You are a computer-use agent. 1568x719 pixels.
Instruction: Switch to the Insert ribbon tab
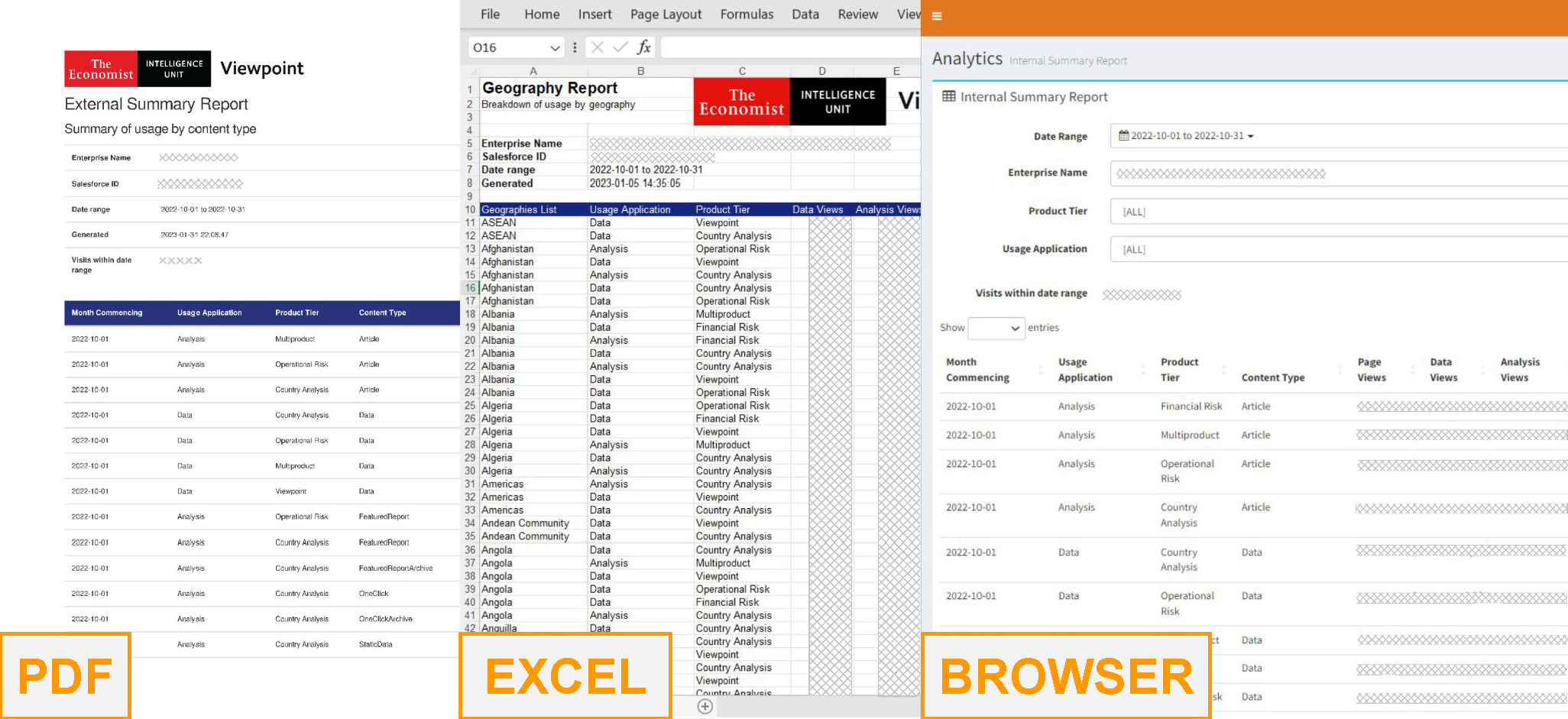[594, 14]
